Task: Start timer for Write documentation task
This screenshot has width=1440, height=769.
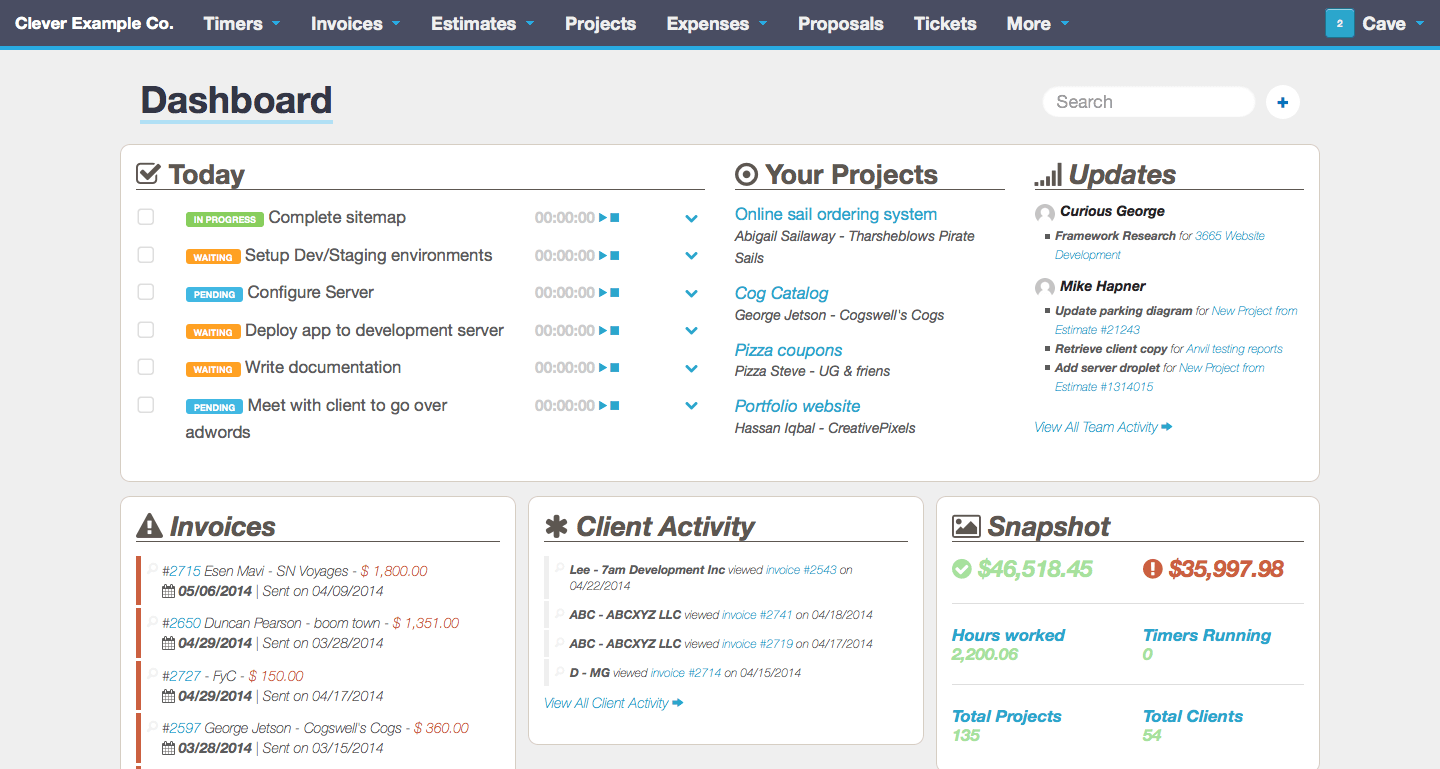Action: [603, 368]
